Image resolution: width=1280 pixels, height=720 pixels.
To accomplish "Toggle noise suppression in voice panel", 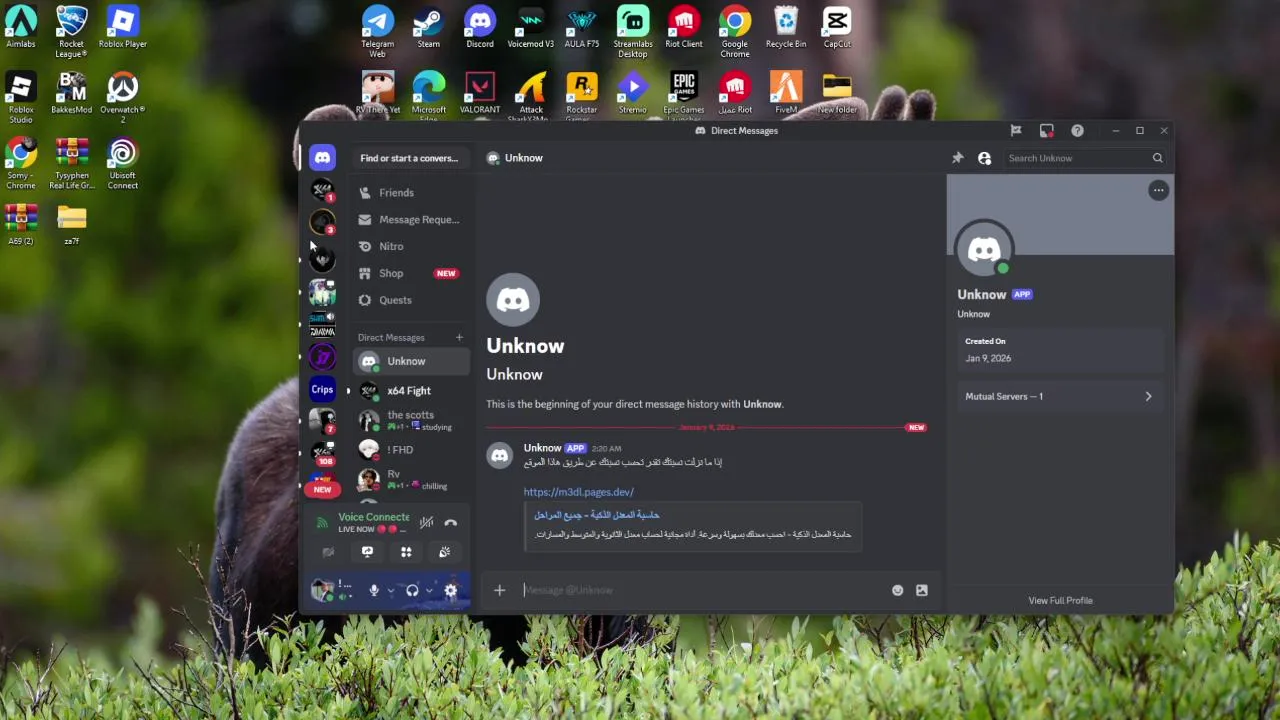I will click(426, 522).
